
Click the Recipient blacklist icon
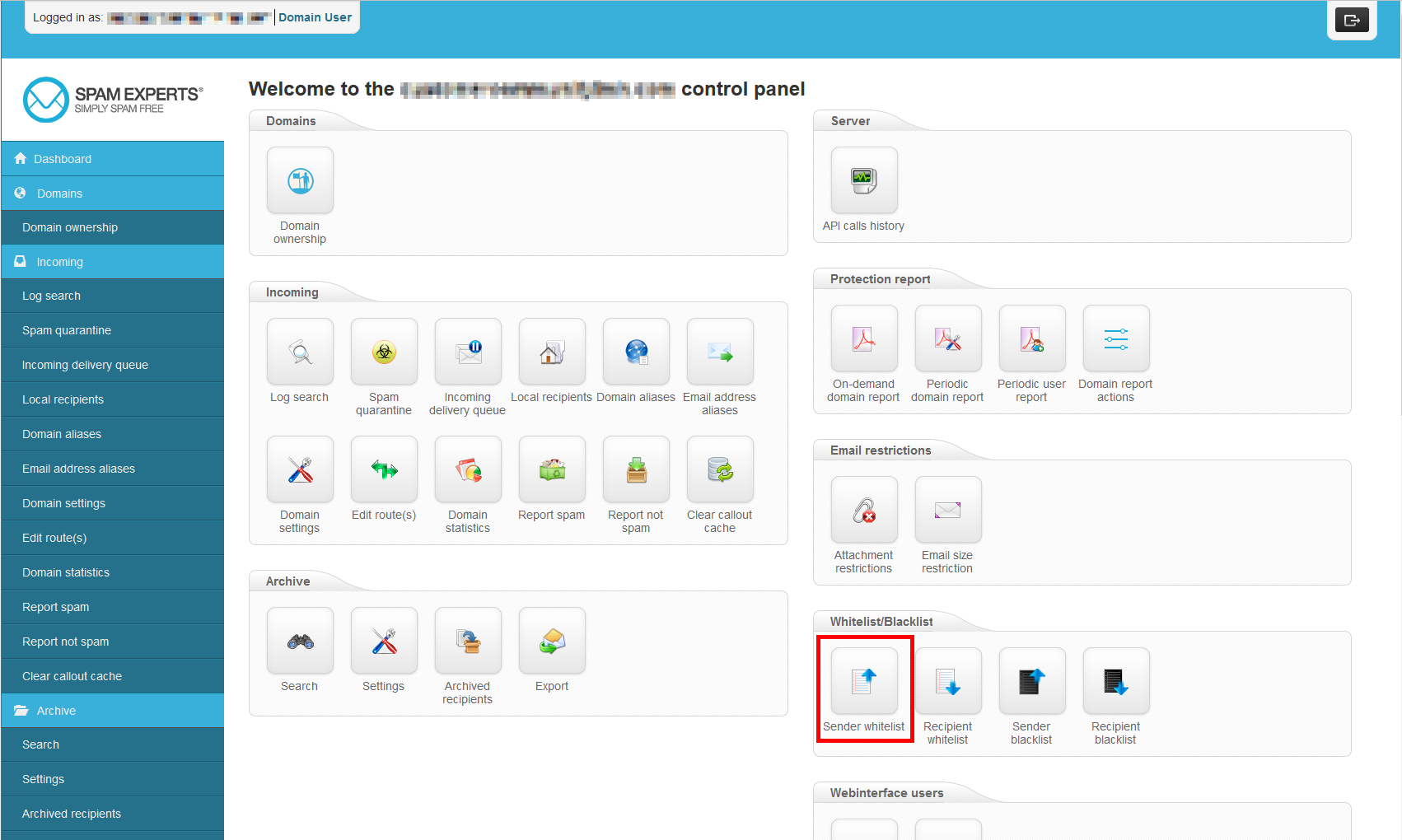(x=1115, y=682)
